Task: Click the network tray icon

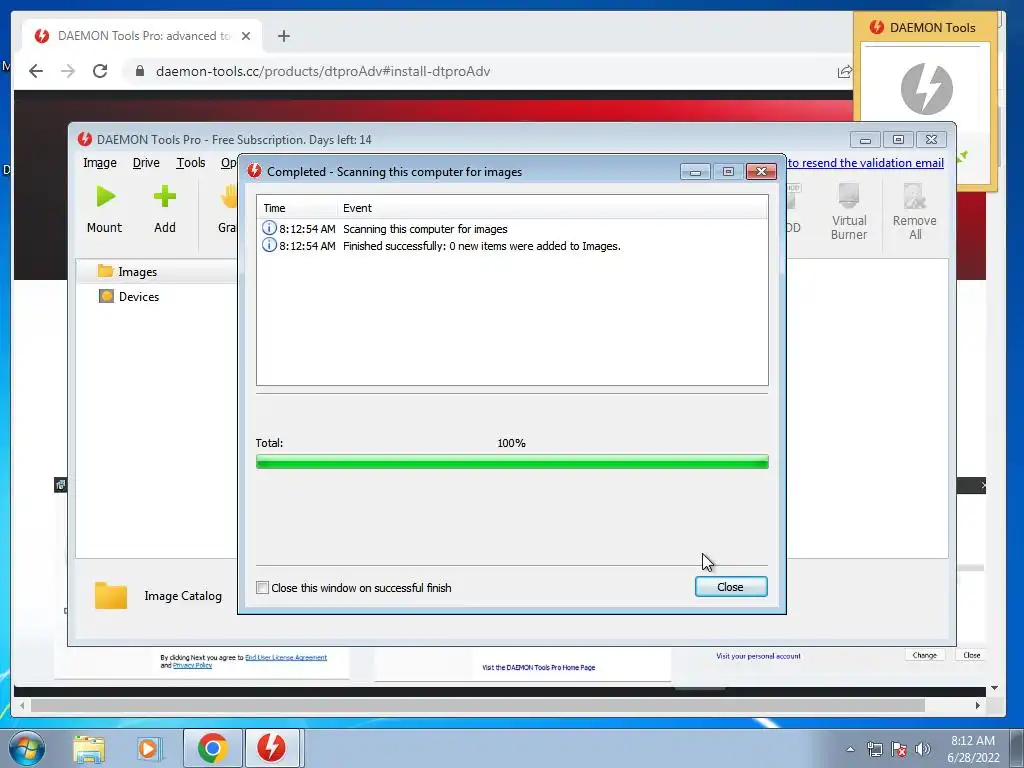Action: point(874,749)
